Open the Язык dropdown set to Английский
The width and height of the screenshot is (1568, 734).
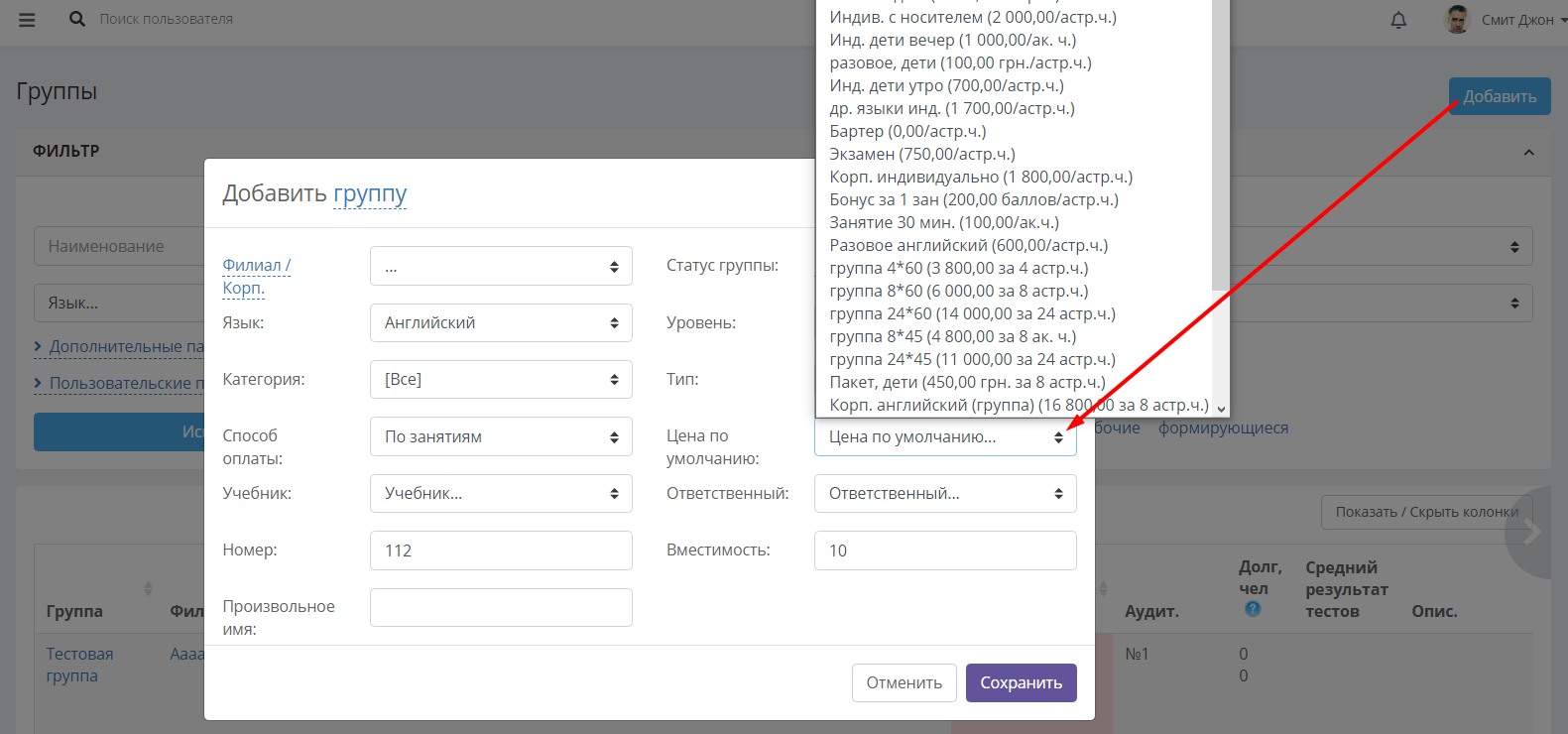(x=501, y=322)
